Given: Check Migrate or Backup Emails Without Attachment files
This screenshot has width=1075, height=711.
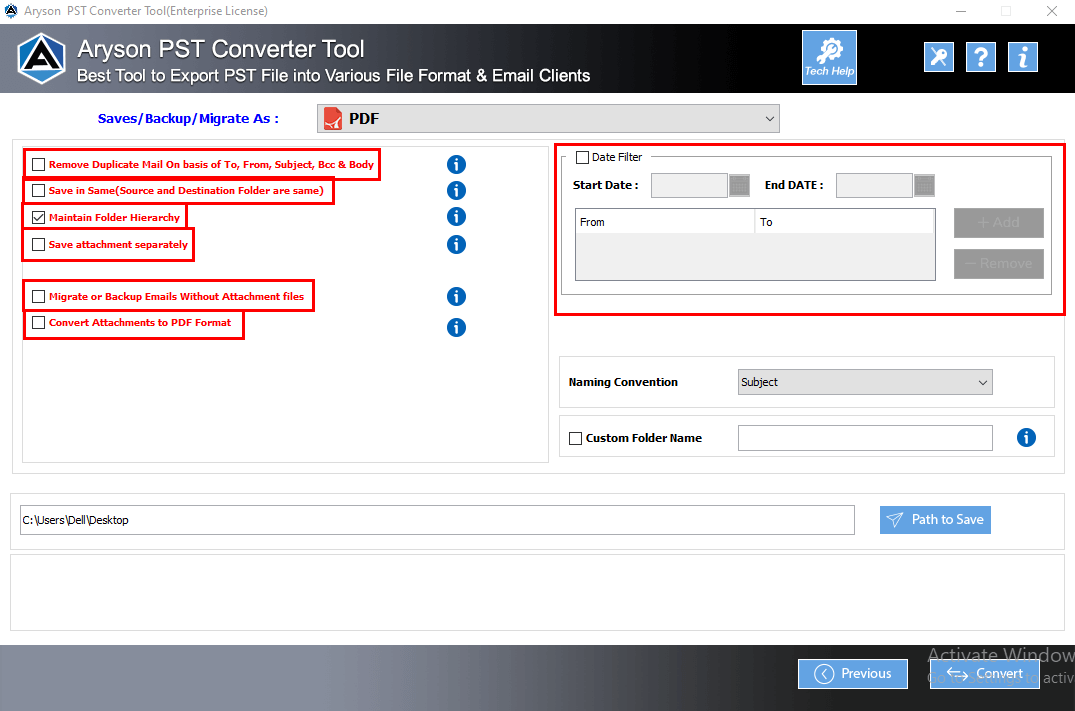Looking at the screenshot, I should pyautogui.click(x=38, y=296).
